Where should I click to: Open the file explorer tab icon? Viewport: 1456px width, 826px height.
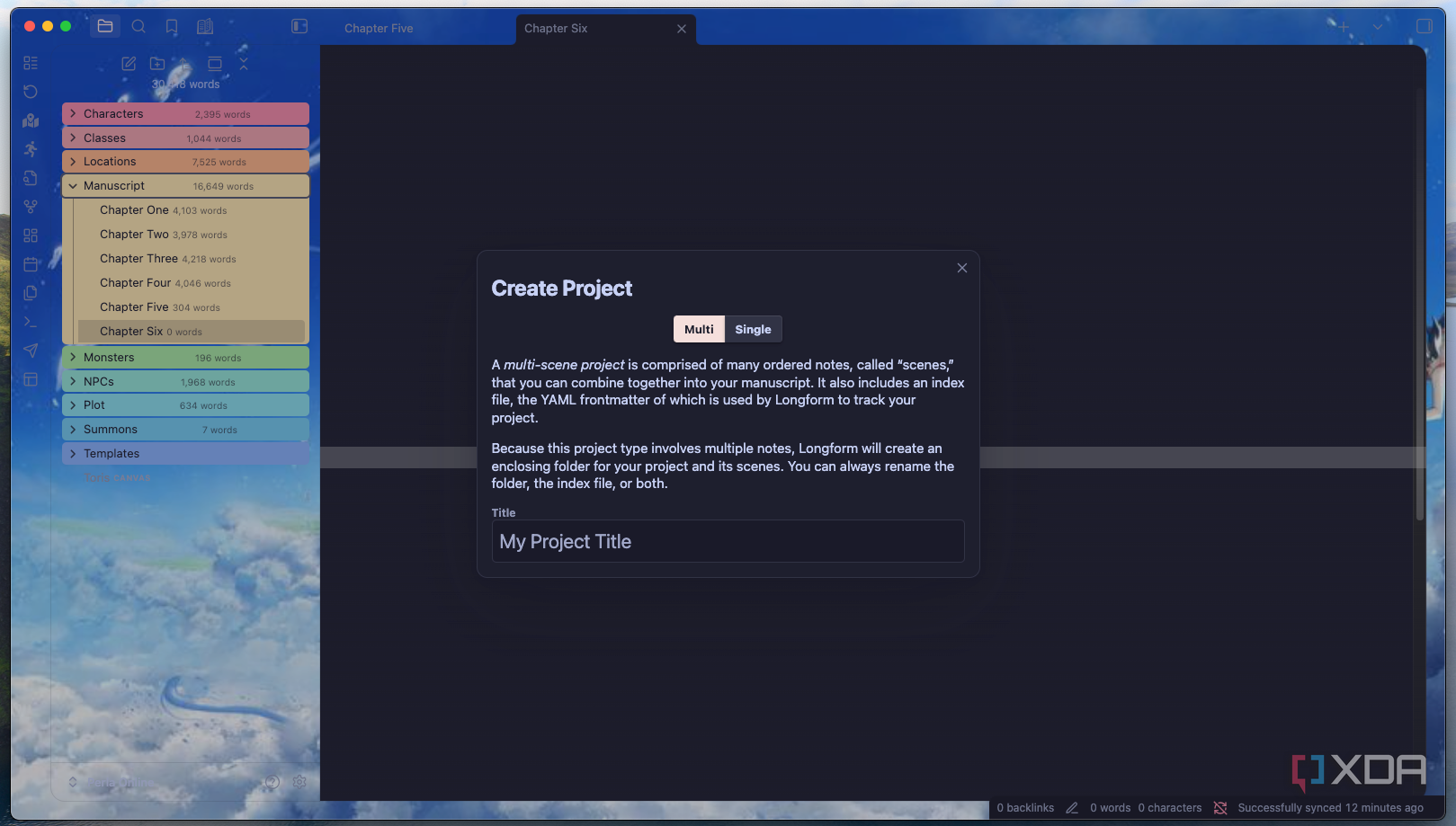[105, 26]
